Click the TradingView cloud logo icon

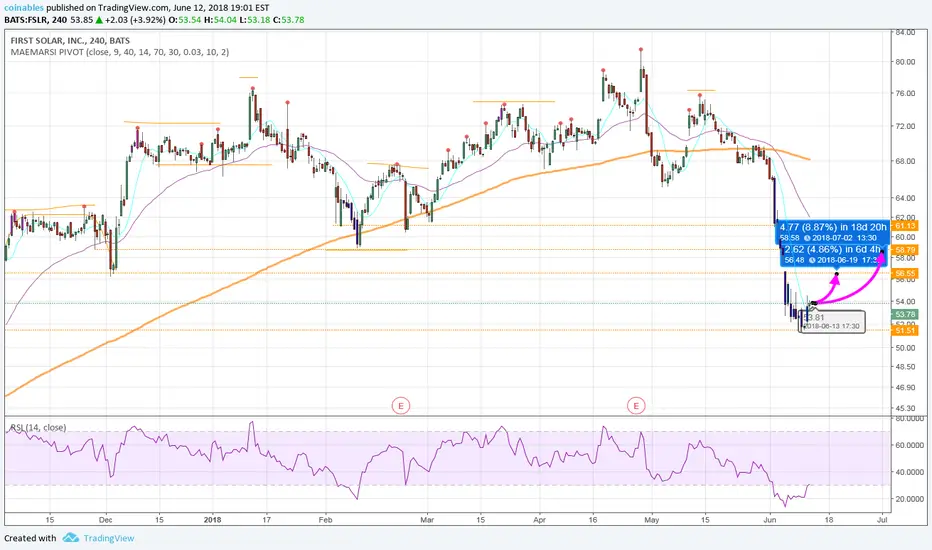(71, 538)
